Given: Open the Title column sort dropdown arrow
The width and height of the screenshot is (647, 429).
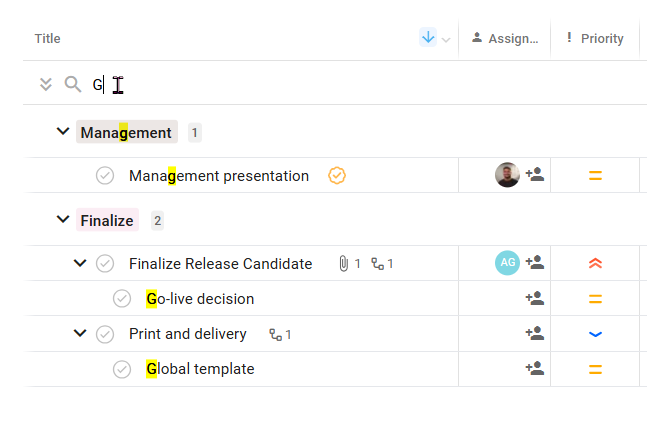Looking at the screenshot, I should [x=446, y=39].
